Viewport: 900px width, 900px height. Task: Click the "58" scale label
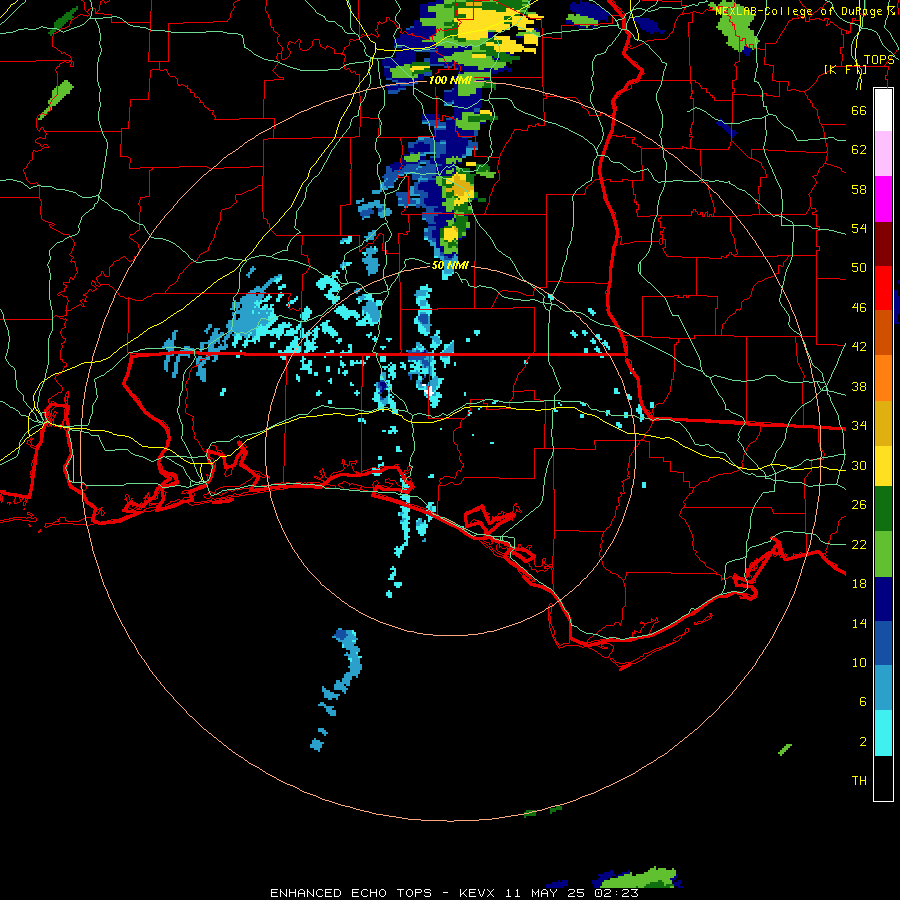[x=859, y=189]
